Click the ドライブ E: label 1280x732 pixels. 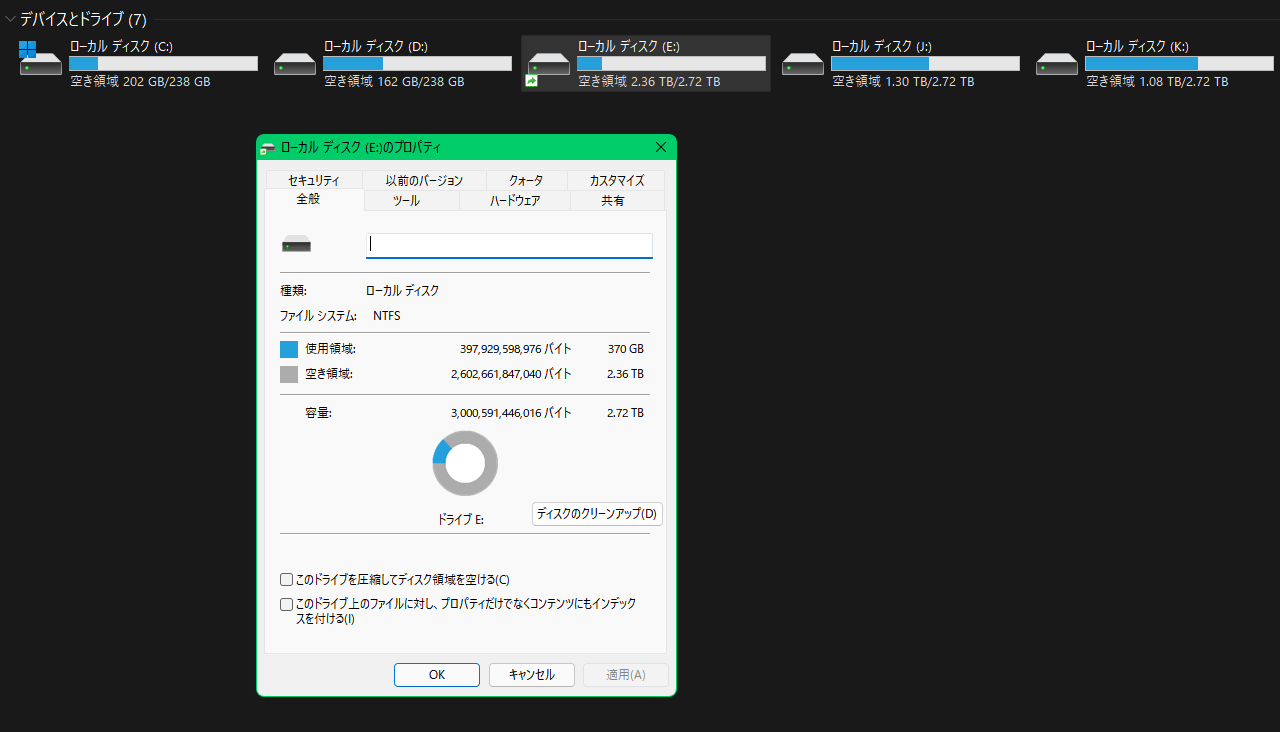461,520
